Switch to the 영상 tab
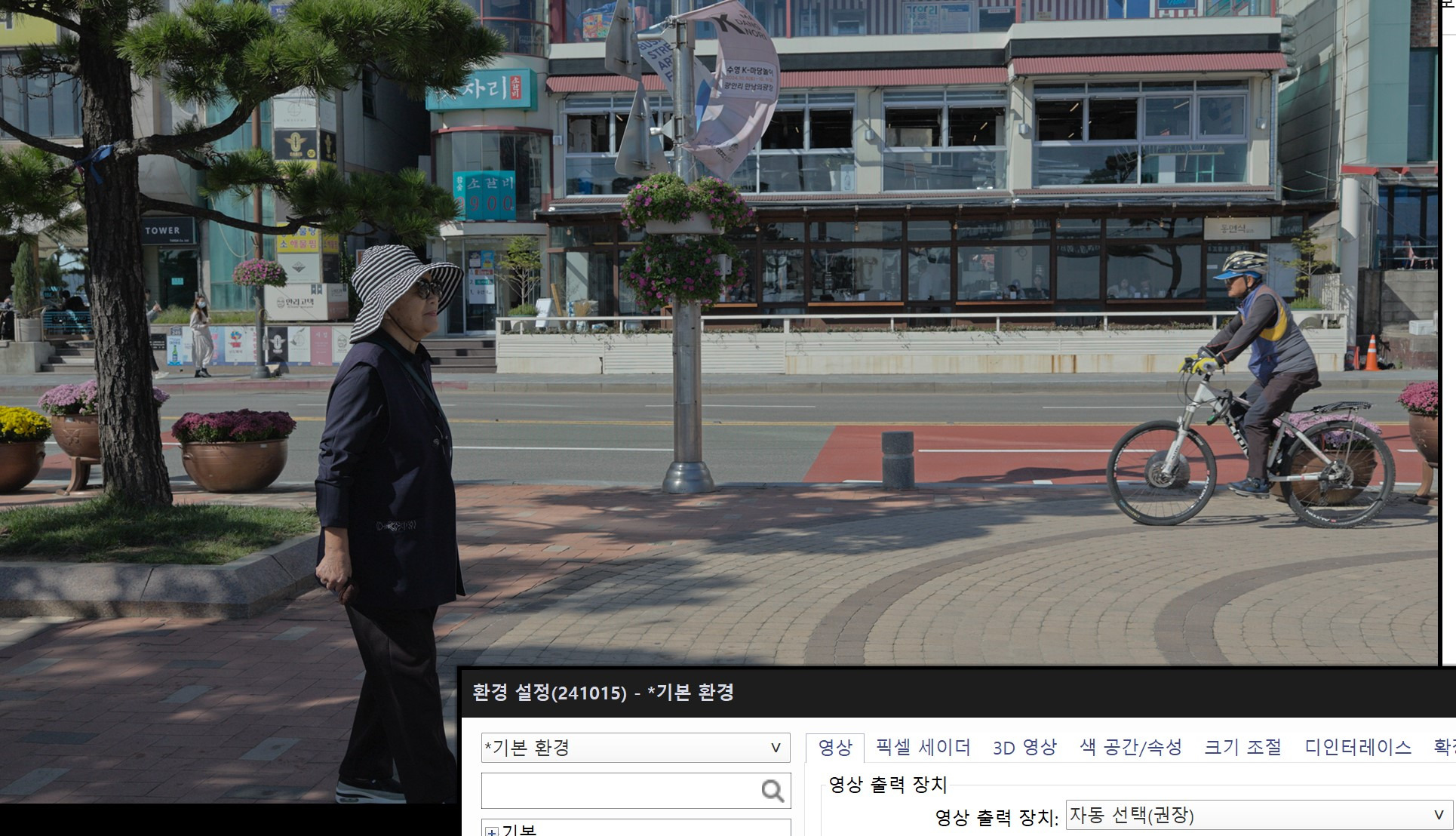 (835, 748)
